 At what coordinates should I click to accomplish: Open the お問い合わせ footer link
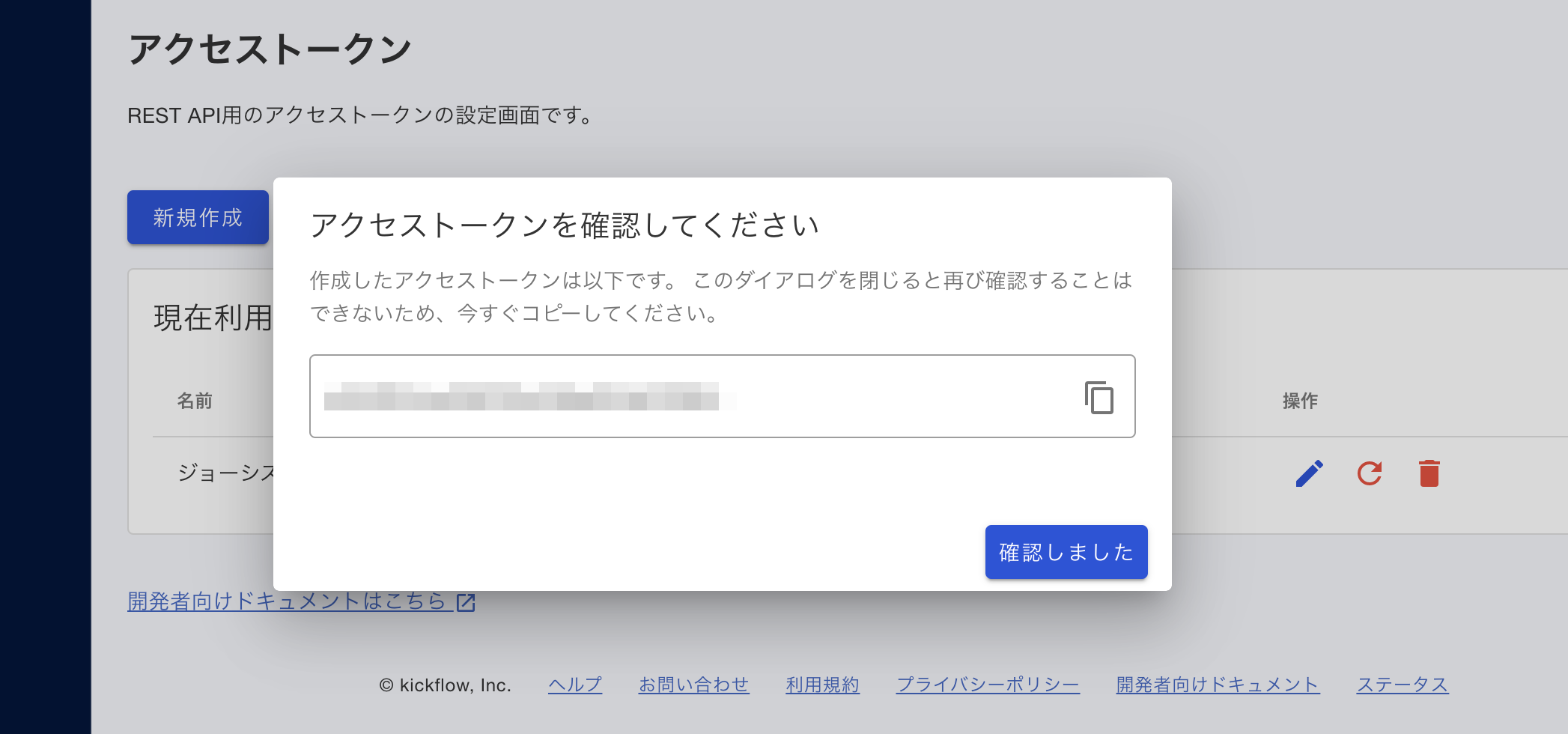(693, 685)
